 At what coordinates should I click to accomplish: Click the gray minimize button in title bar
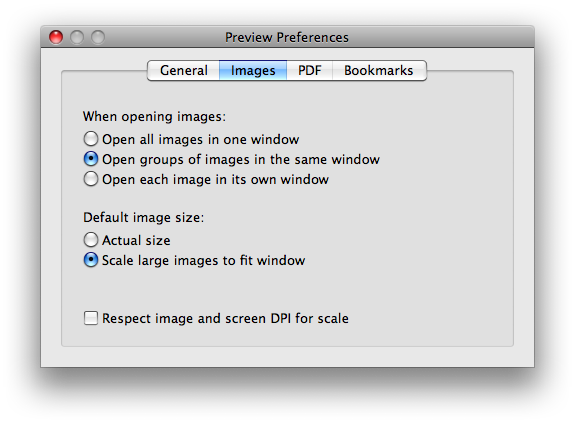click(77, 37)
